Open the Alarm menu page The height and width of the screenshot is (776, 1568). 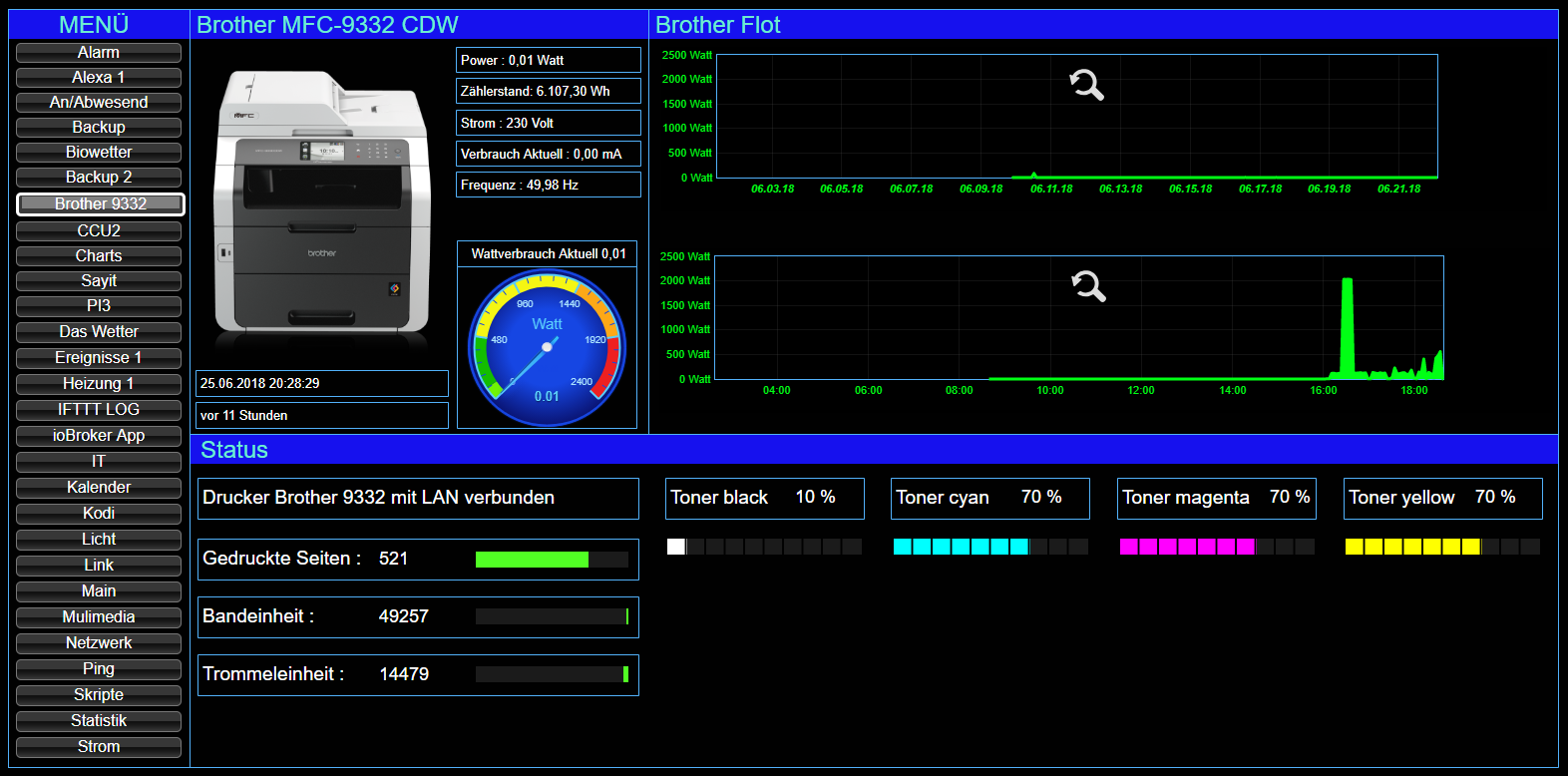pos(99,53)
